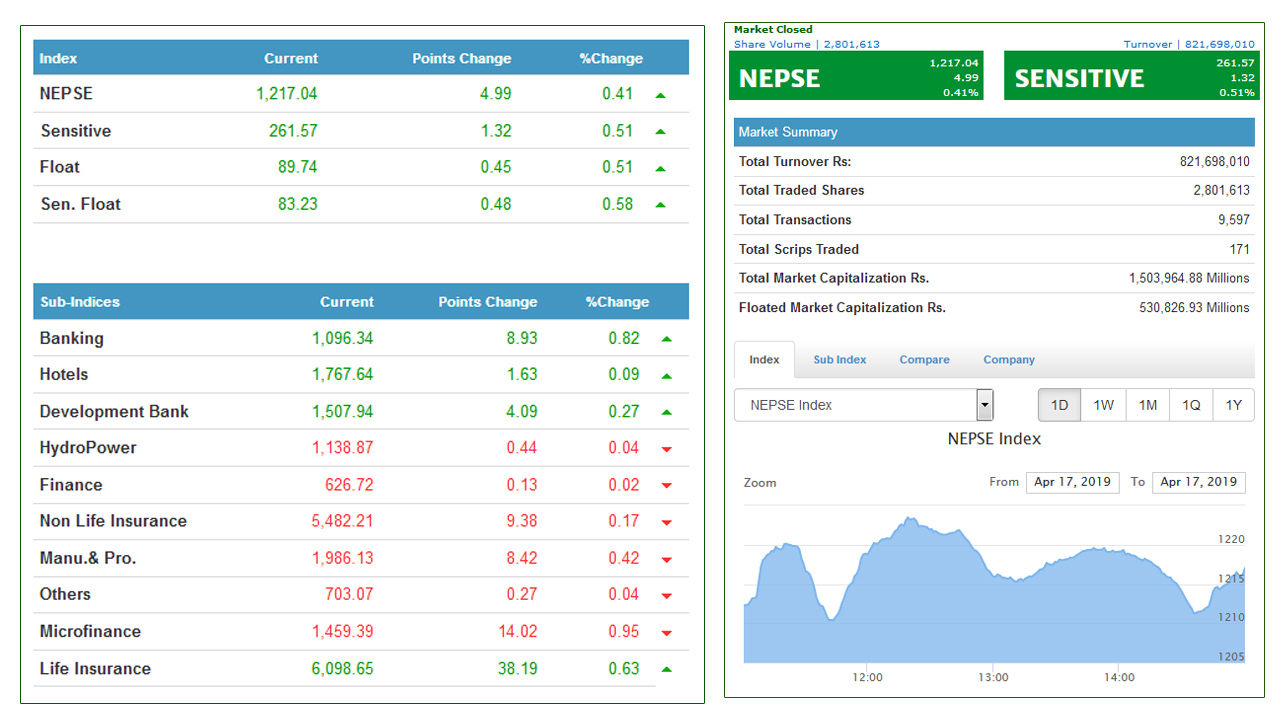Screen dimensions: 1286x720
Task: Click the Finance sub-index name
Action: pyautogui.click(x=71, y=484)
